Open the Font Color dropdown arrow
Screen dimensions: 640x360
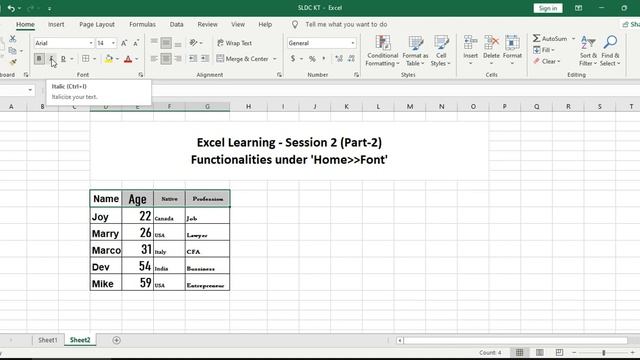tap(137, 59)
